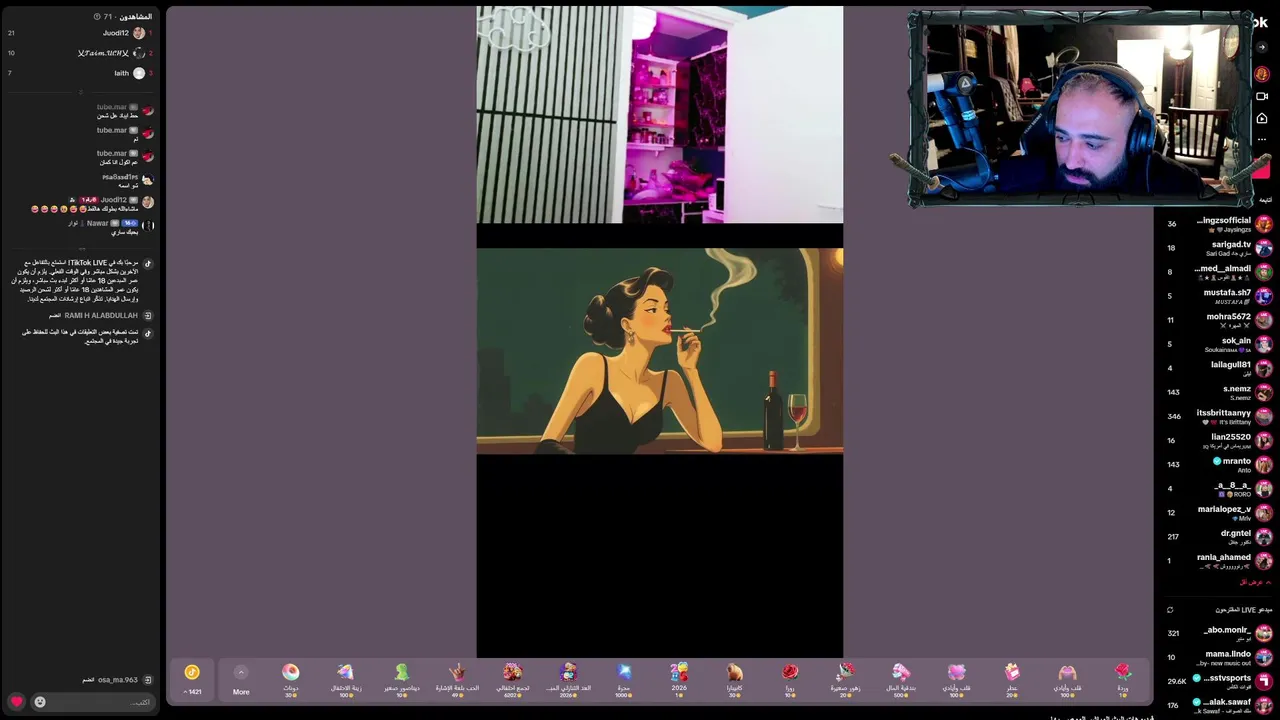The image size is (1280, 720).
Task: Send the capybara gift
Action: (x=734, y=678)
